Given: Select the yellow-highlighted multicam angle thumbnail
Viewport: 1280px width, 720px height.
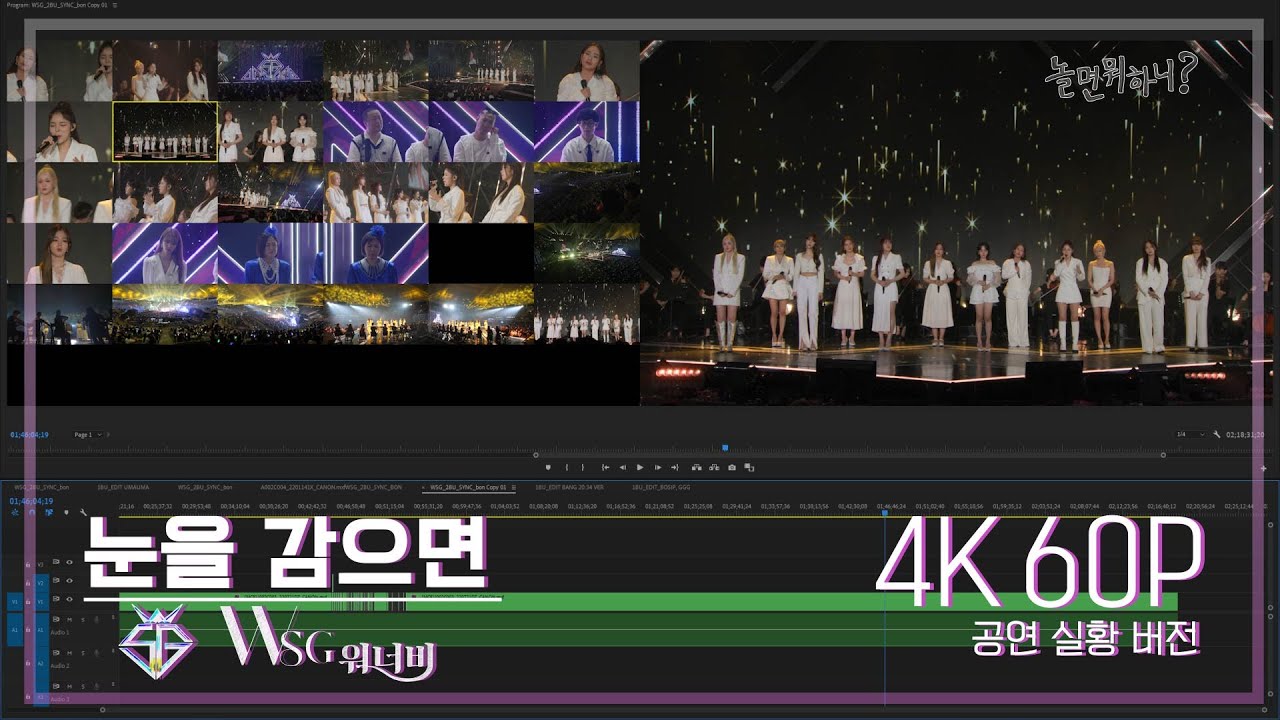Looking at the screenshot, I should point(165,131).
